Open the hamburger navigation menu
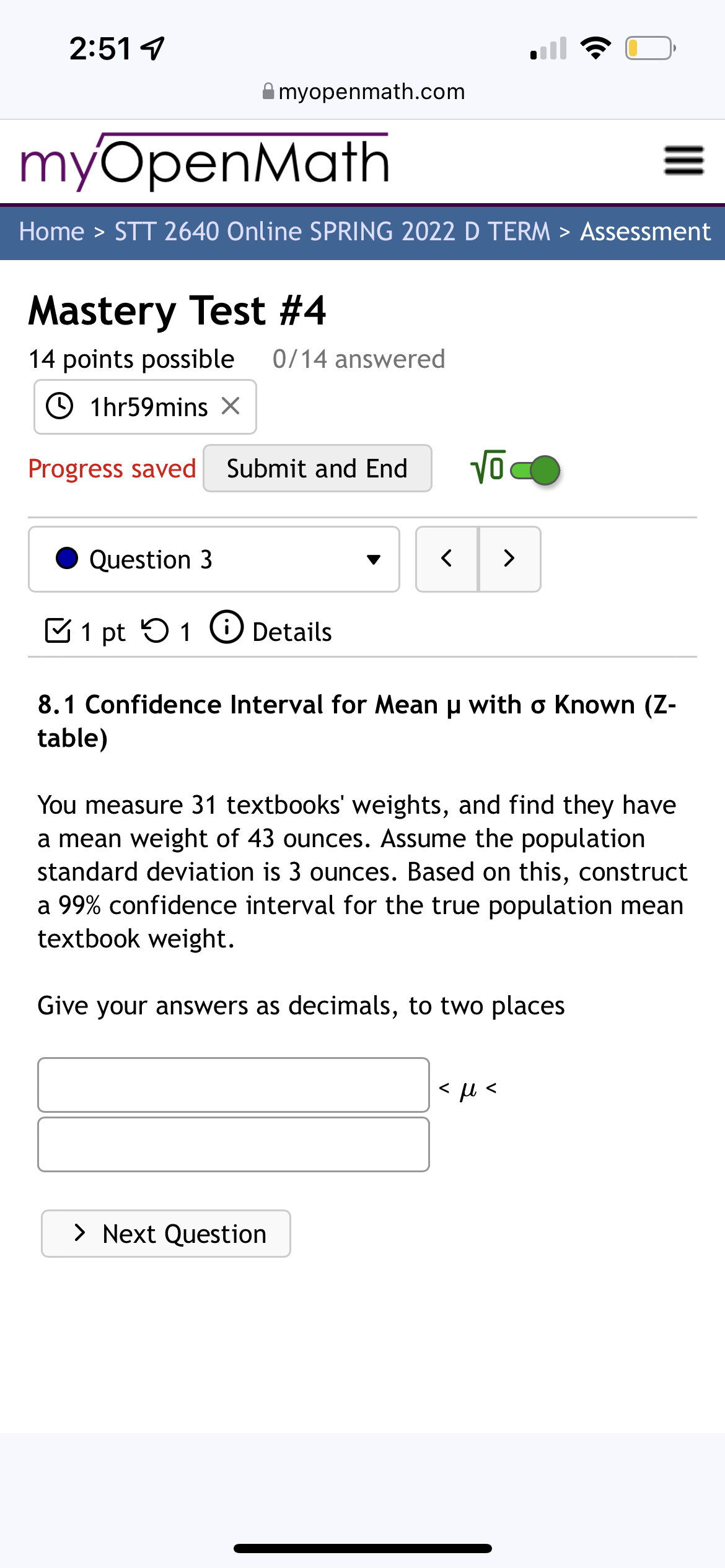The image size is (725, 1568). pos(683,160)
